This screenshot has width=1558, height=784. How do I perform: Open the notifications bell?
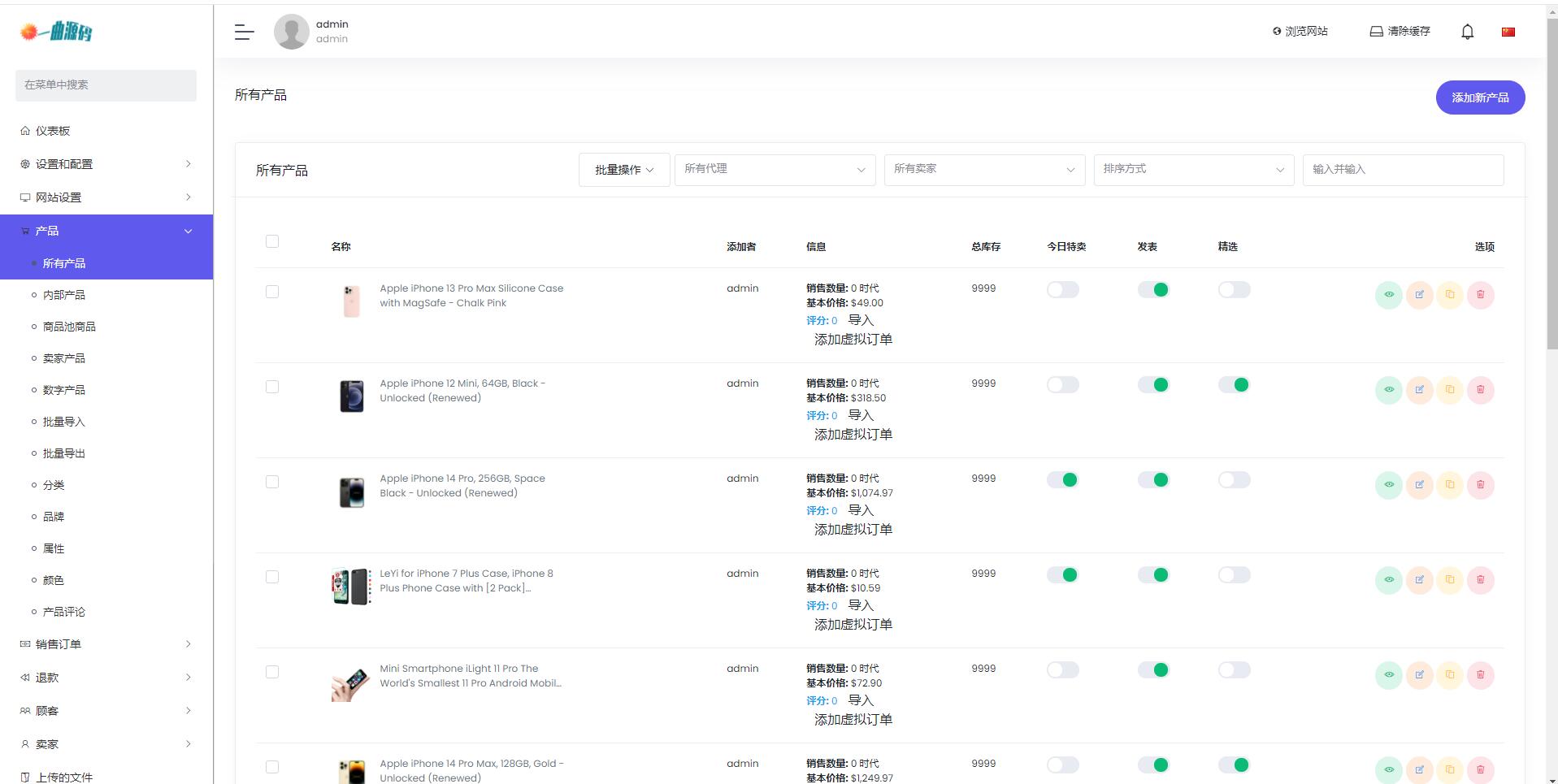(1467, 32)
